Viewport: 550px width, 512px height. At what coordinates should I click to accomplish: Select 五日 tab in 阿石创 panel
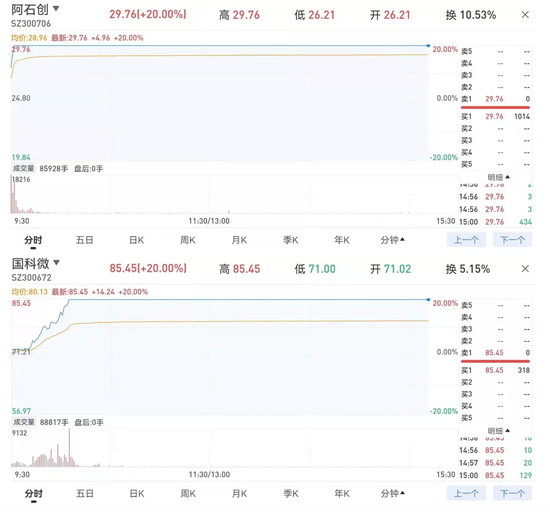[x=85, y=240]
